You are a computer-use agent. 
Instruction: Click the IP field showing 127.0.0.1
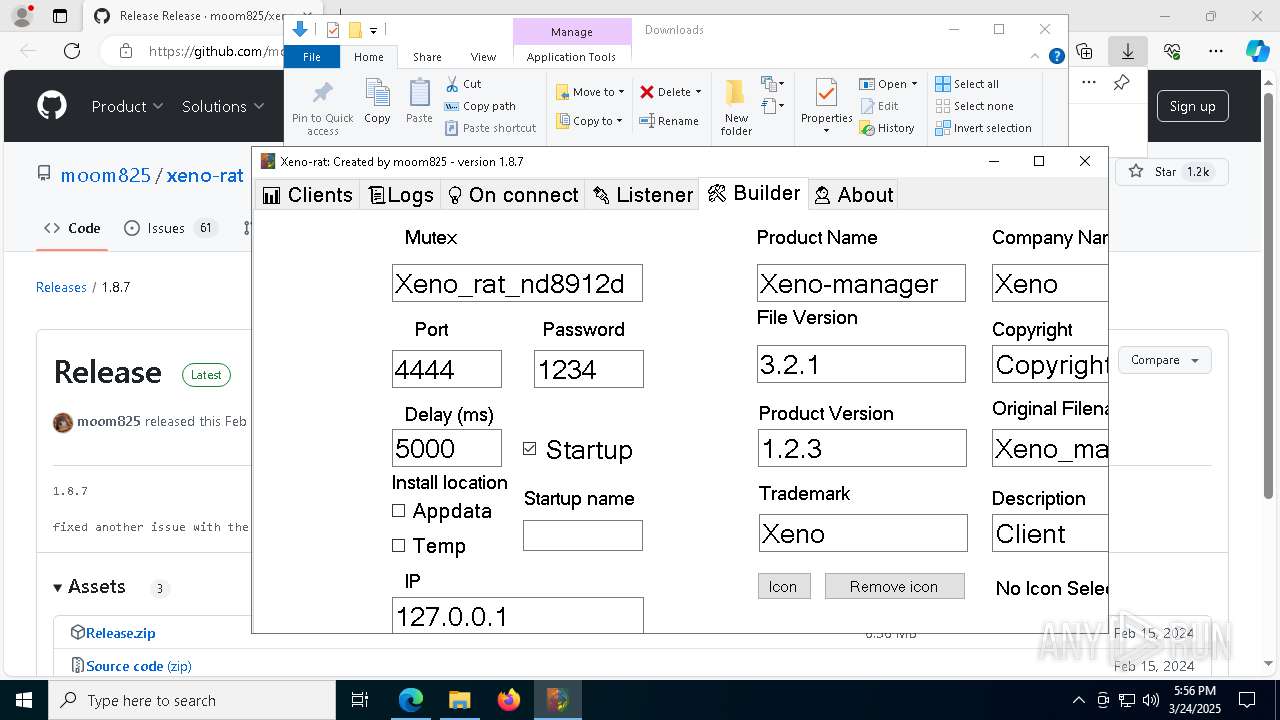517,615
